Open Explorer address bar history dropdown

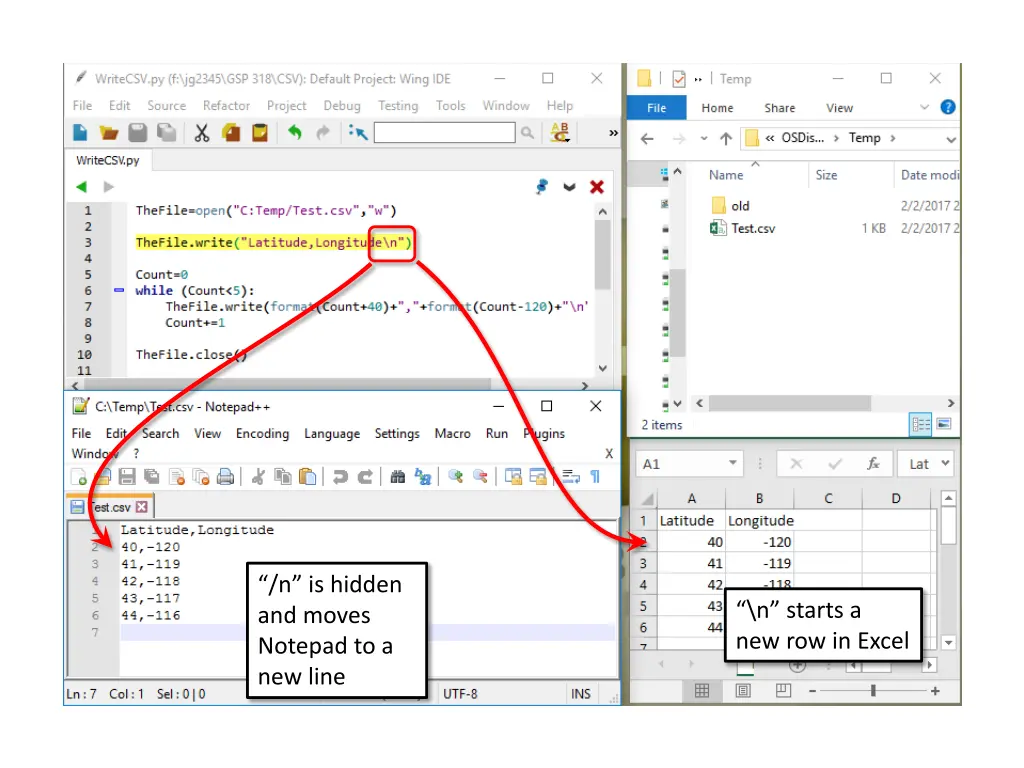pyautogui.click(x=951, y=139)
